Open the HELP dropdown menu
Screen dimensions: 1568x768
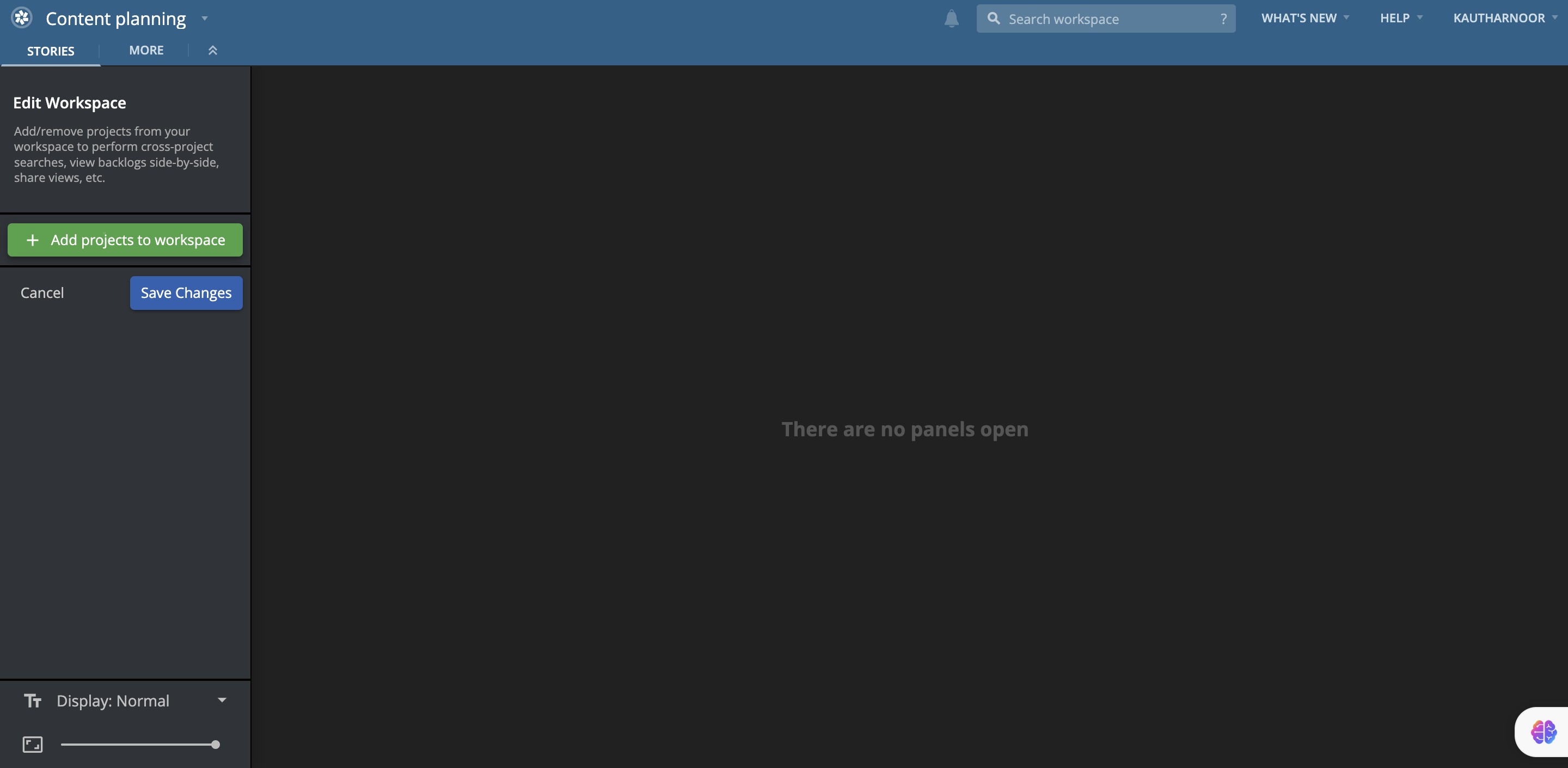tap(1401, 19)
